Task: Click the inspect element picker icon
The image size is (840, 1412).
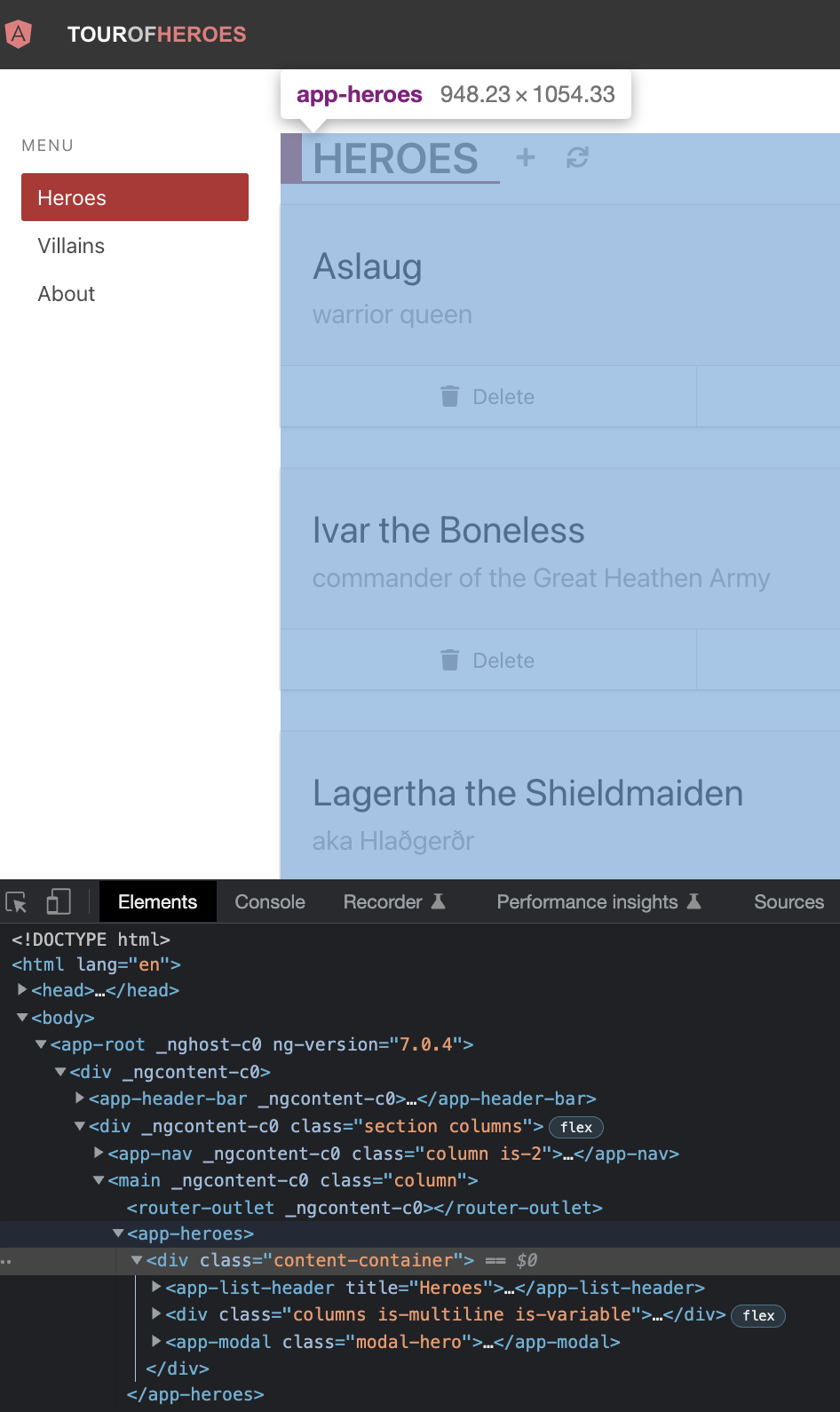Action: point(17,902)
